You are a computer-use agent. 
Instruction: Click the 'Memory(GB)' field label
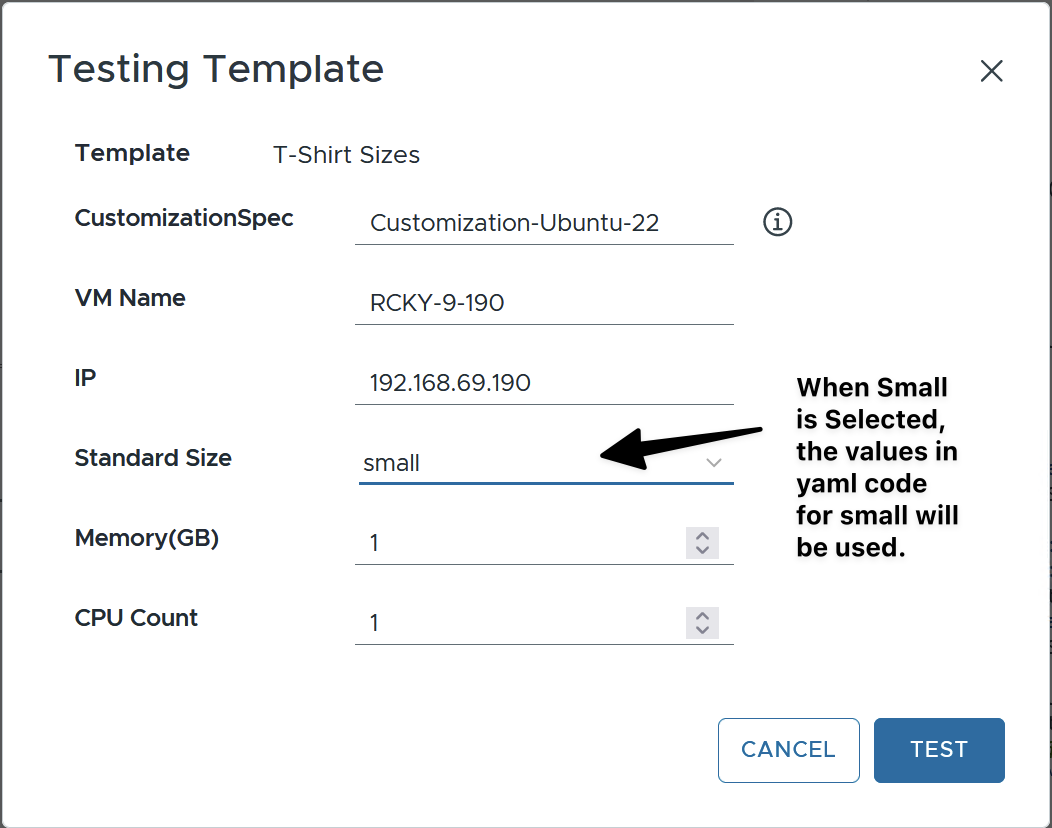[147, 538]
